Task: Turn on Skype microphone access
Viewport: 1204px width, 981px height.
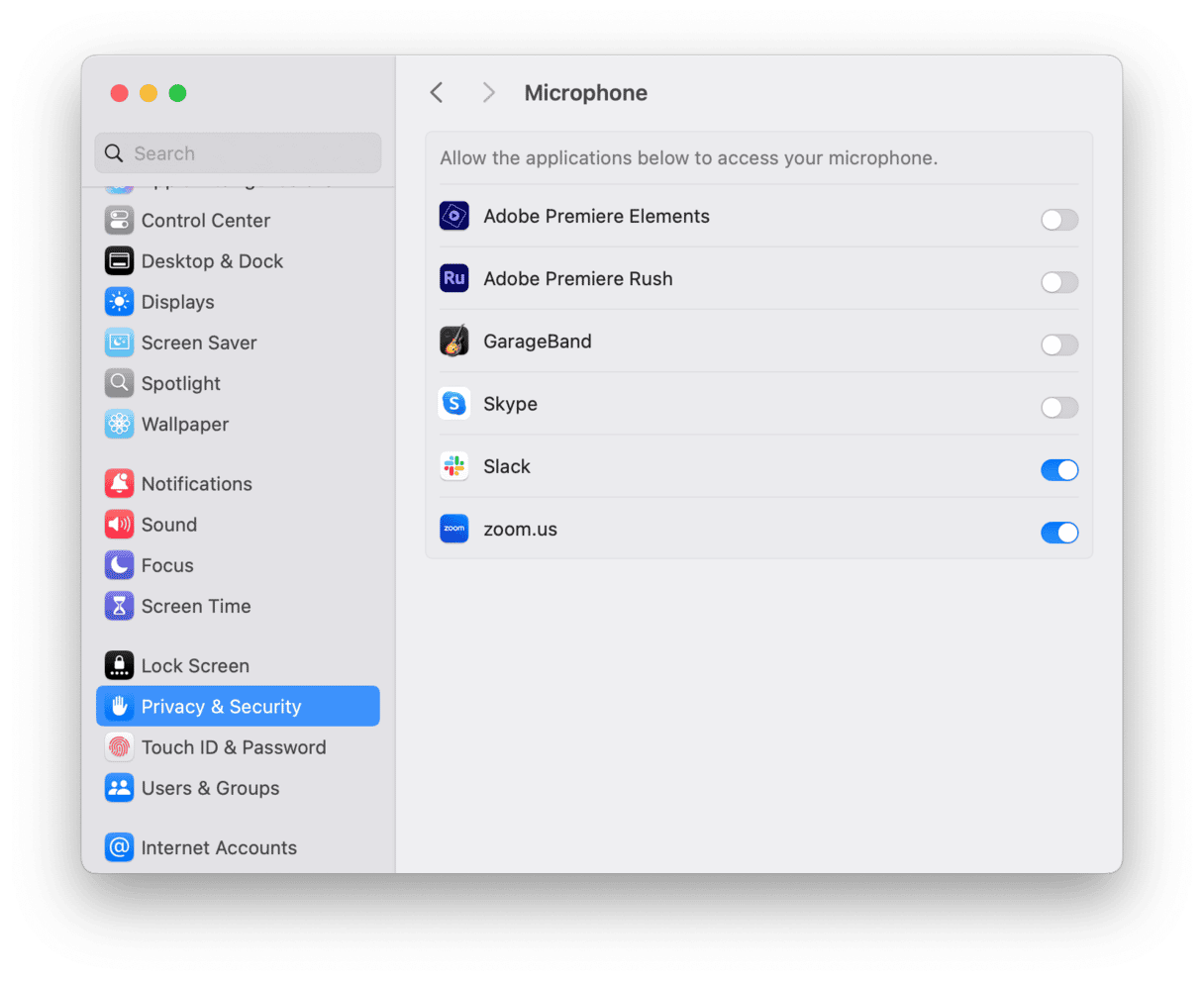Action: pyautogui.click(x=1059, y=407)
